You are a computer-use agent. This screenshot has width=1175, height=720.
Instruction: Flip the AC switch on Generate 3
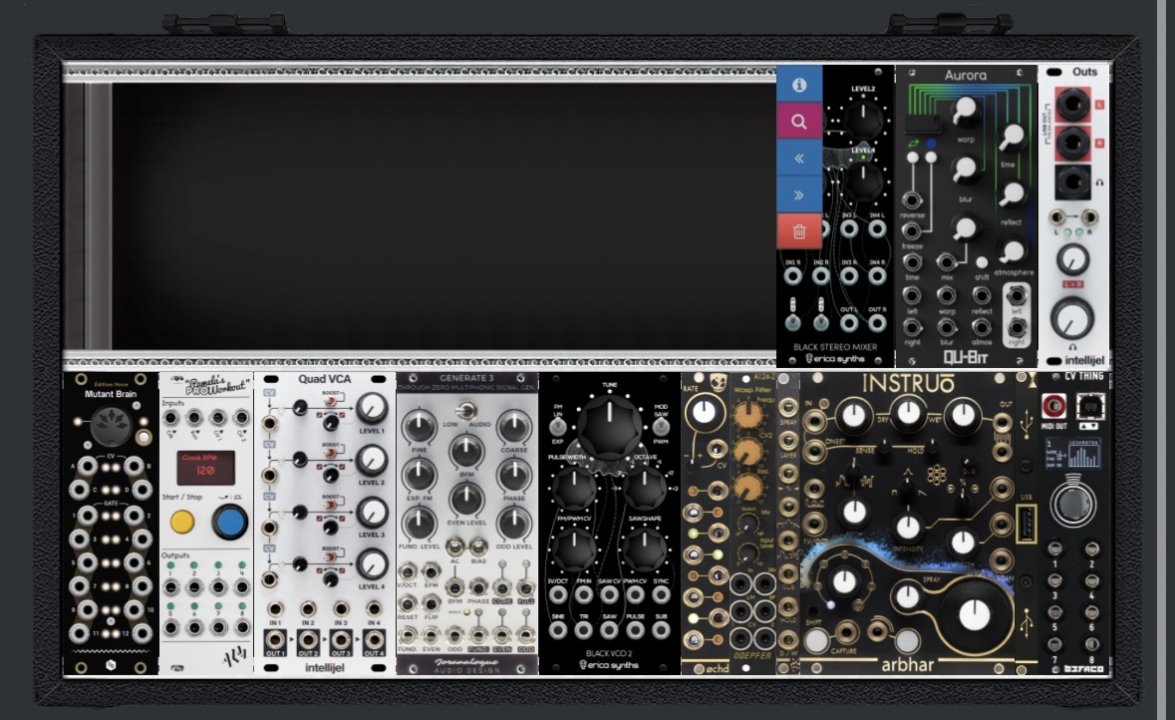[455, 546]
